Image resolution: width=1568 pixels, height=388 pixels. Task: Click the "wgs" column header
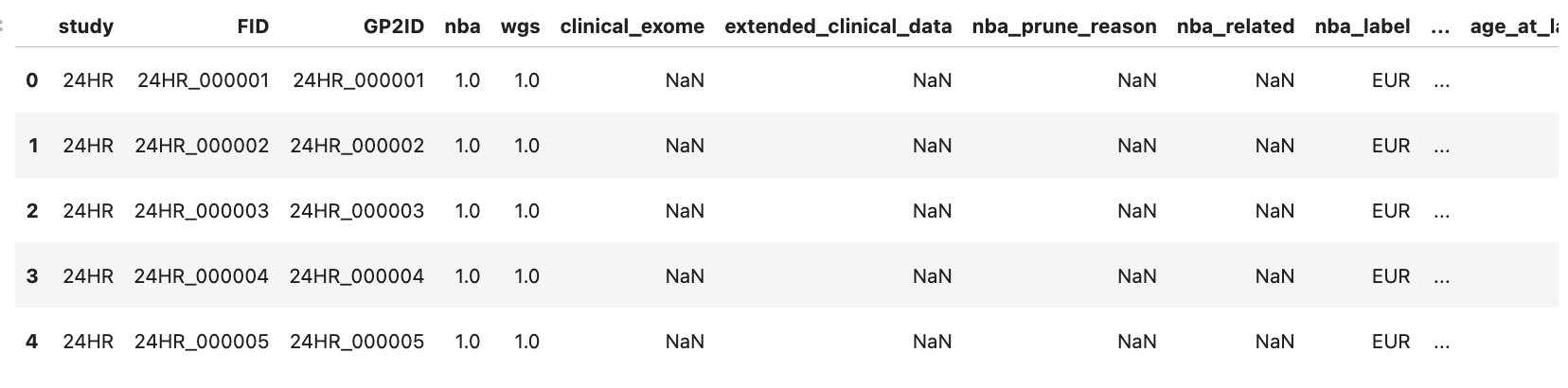pyautogui.click(x=521, y=26)
